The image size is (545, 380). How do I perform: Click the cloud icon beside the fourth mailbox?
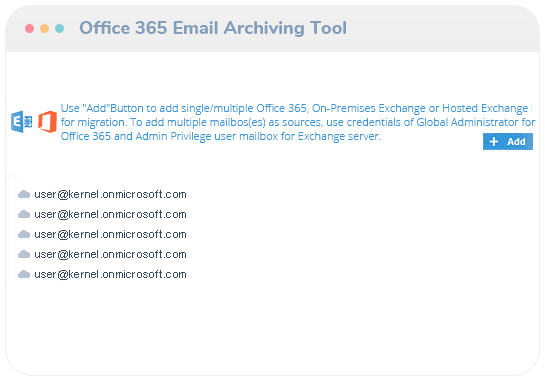[24, 254]
